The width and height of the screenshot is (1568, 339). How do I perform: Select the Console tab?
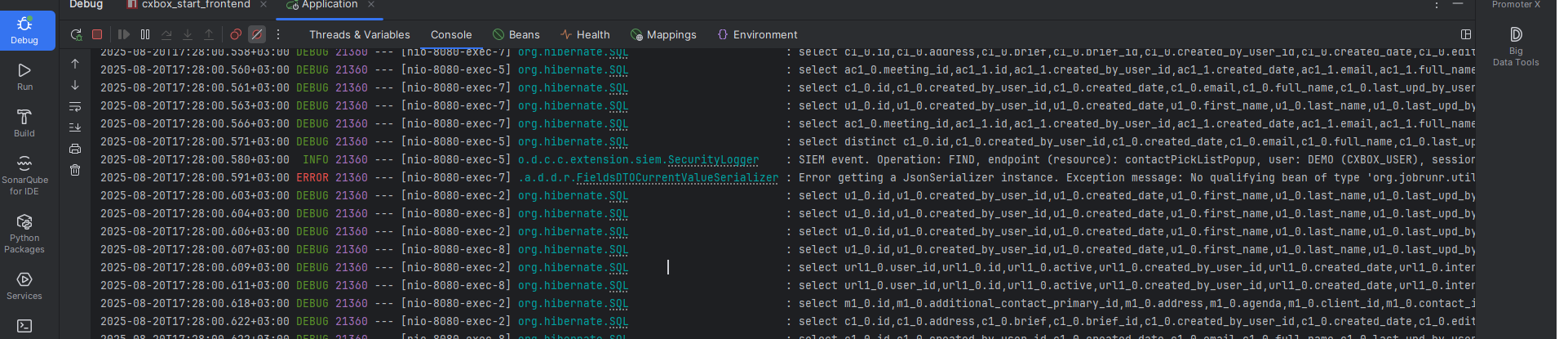(451, 34)
